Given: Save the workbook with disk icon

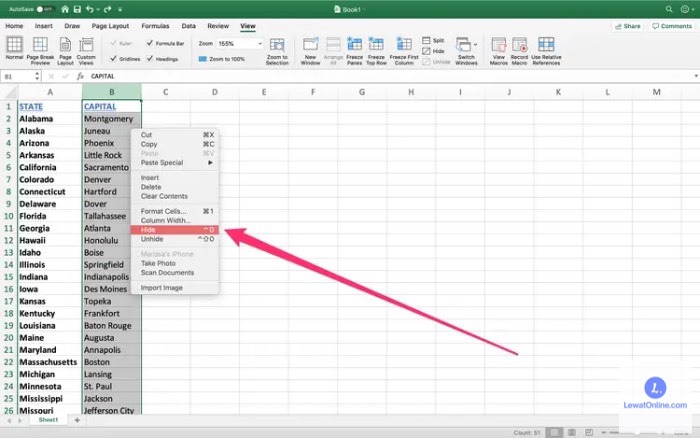Looking at the screenshot, I should (x=77, y=9).
